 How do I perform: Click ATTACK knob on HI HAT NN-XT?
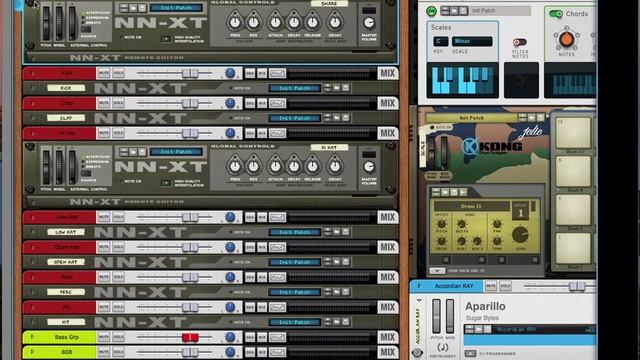click(275, 166)
